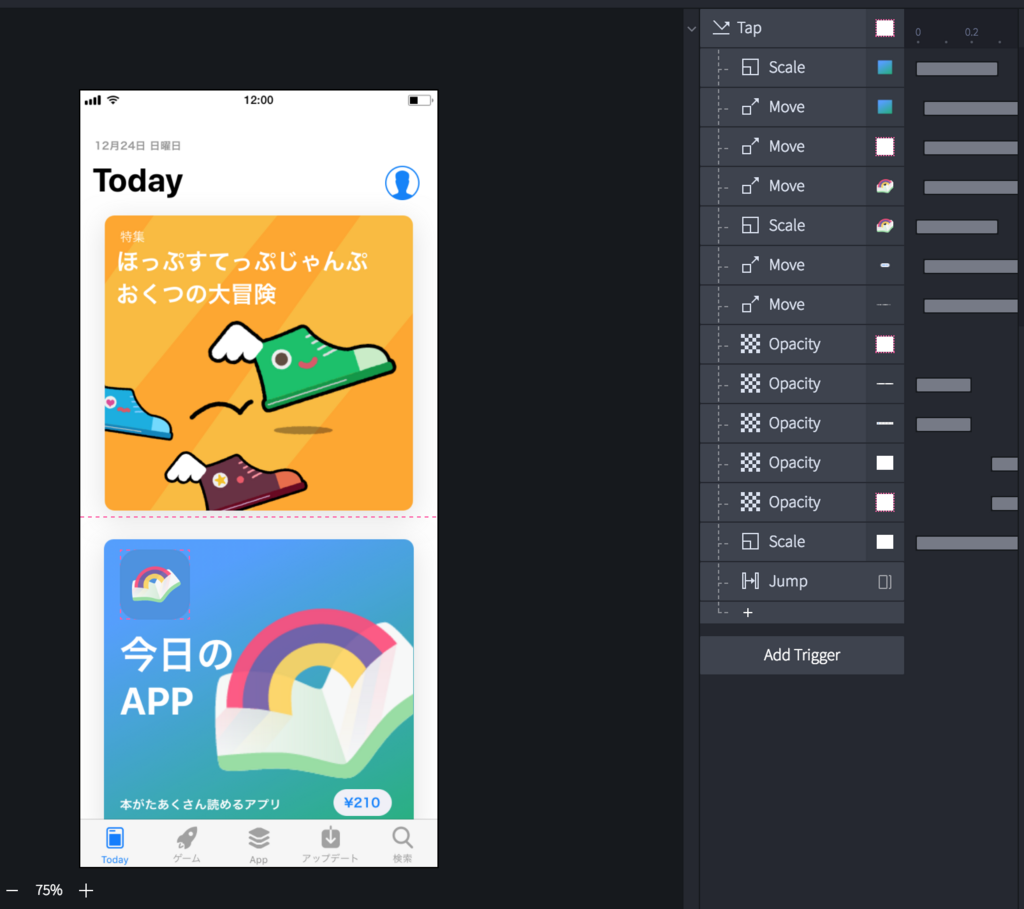This screenshot has height=909, width=1024.
Task: Select blue gradient thumbnail in the Move row
Action: tap(885, 106)
